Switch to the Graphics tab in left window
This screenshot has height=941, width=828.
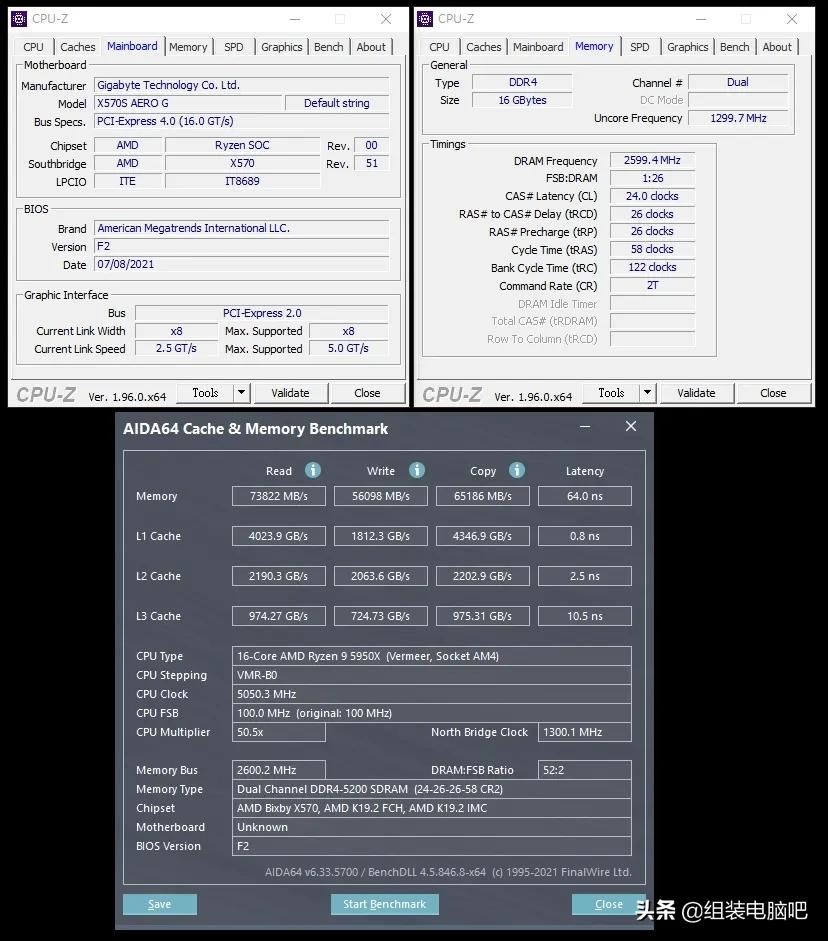pos(281,46)
